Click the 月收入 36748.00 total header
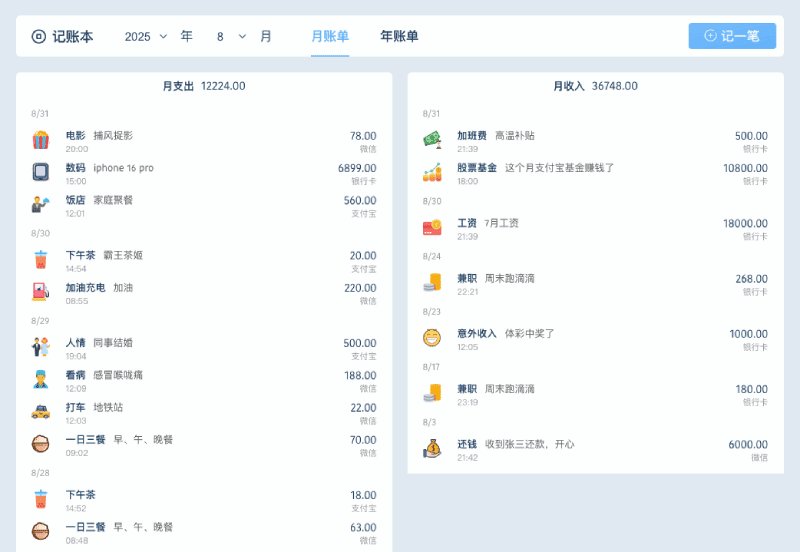Image resolution: width=800 pixels, height=552 pixels. click(x=595, y=86)
